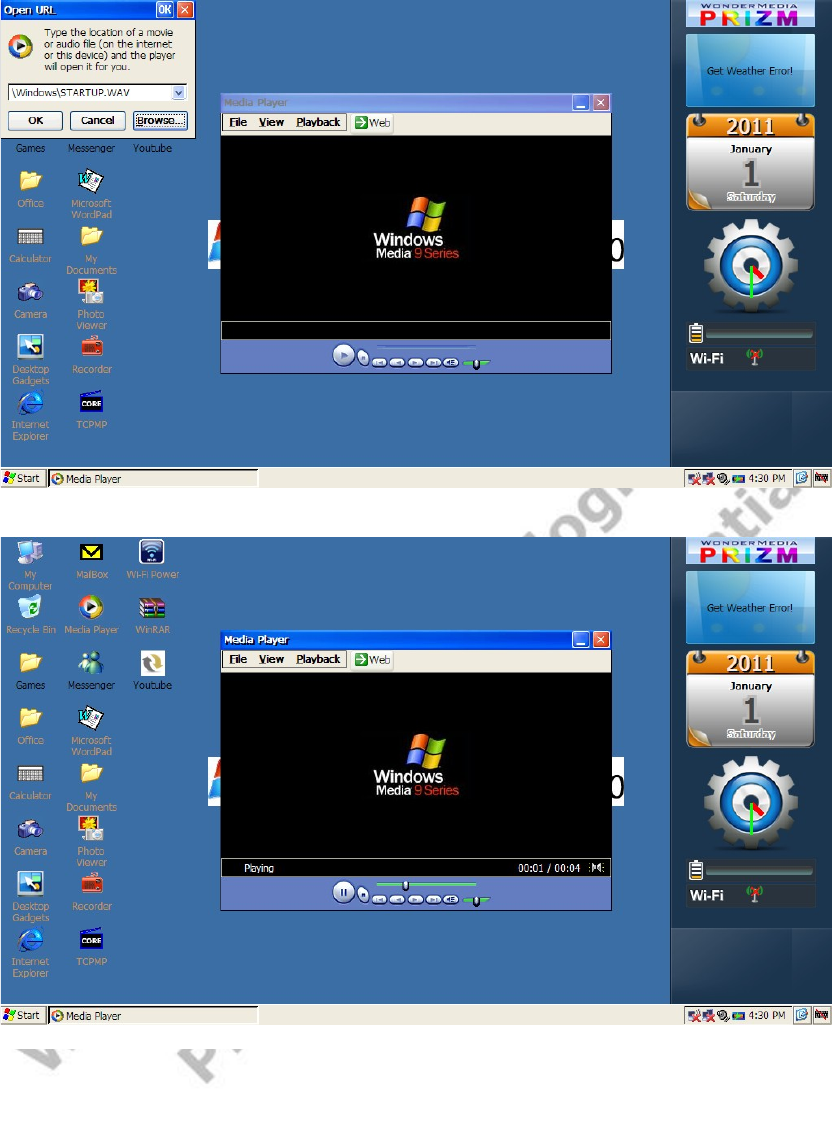Open the Recycle Bin icon
This screenshot has width=832, height=1136.
[30, 615]
